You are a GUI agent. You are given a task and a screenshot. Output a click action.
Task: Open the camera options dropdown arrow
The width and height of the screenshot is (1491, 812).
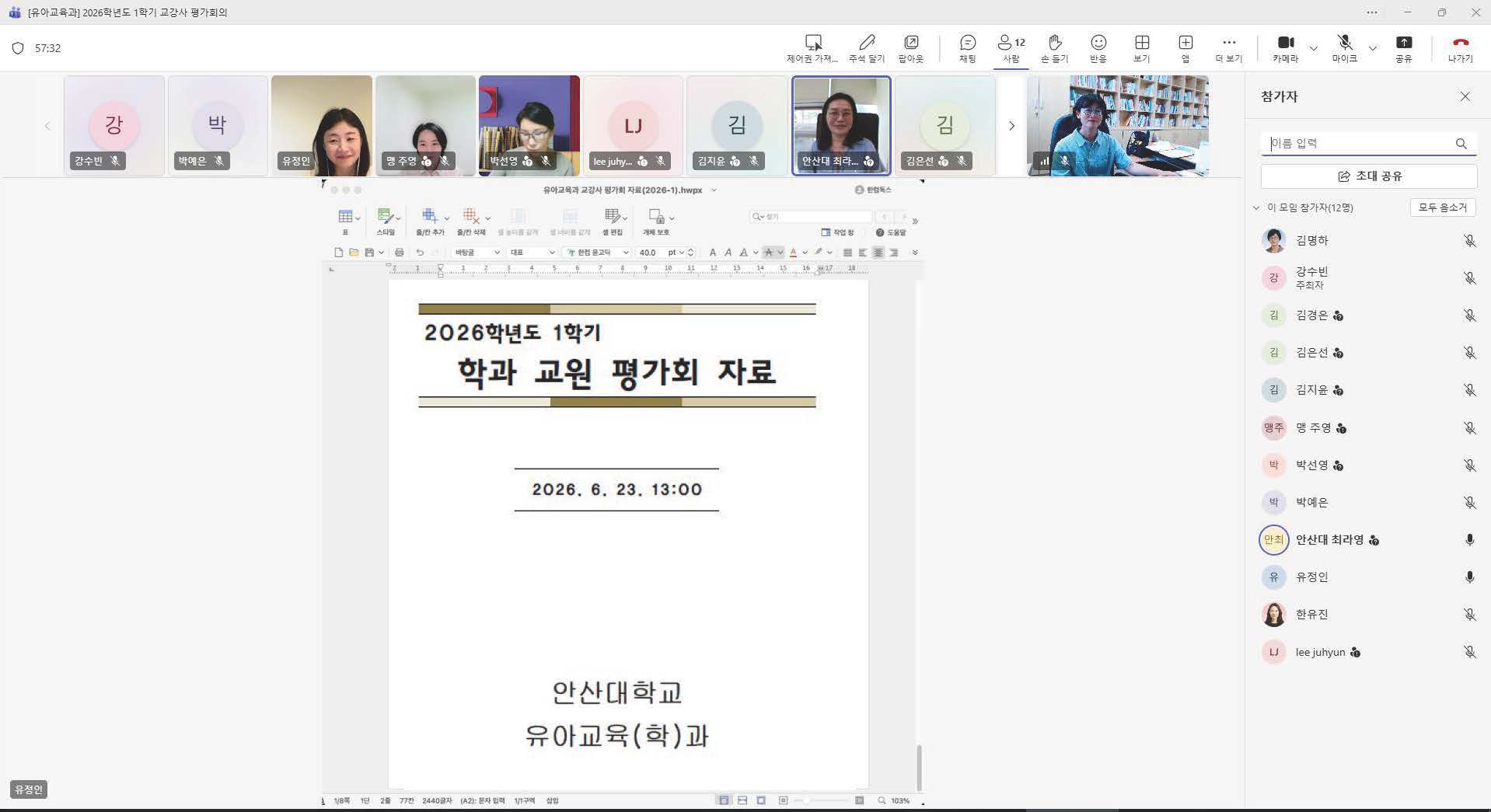pyautogui.click(x=1313, y=48)
